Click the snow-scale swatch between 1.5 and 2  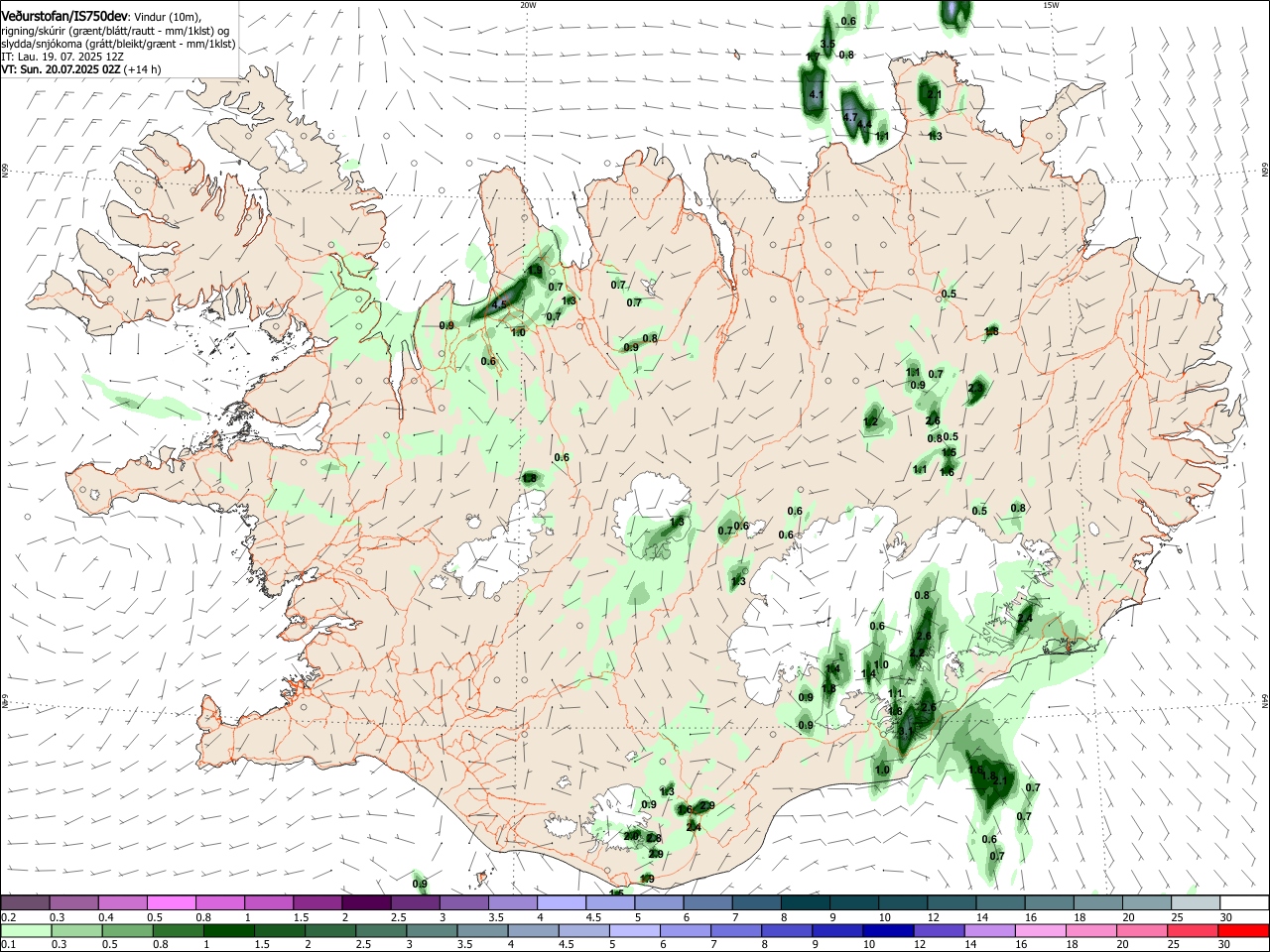coord(318,902)
